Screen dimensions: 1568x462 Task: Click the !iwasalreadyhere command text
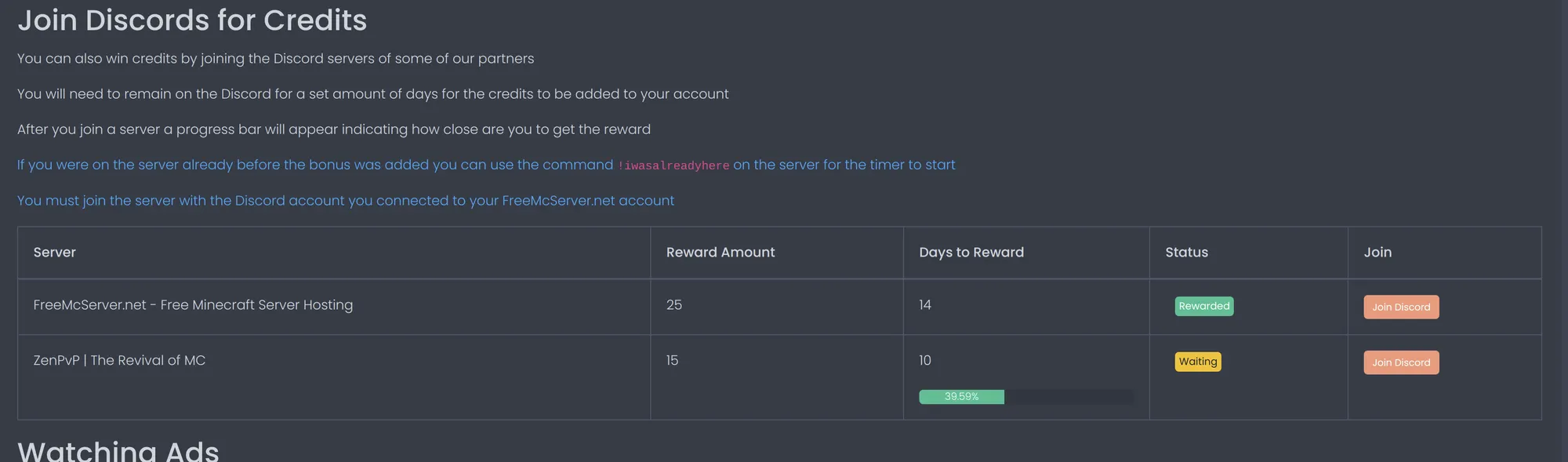click(673, 166)
